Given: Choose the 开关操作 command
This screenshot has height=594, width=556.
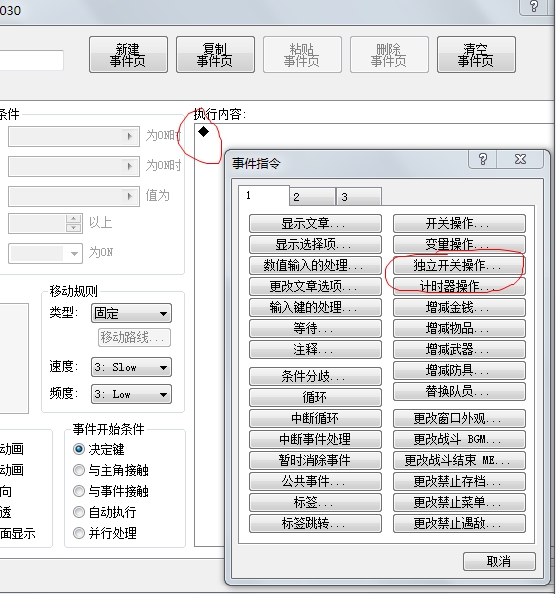Looking at the screenshot, I should [459, 223].
